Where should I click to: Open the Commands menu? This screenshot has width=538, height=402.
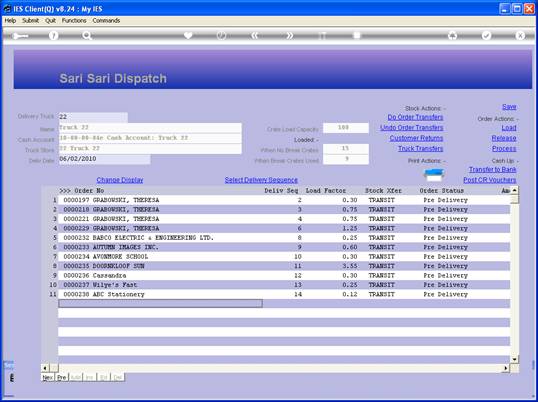coord(106,21)
